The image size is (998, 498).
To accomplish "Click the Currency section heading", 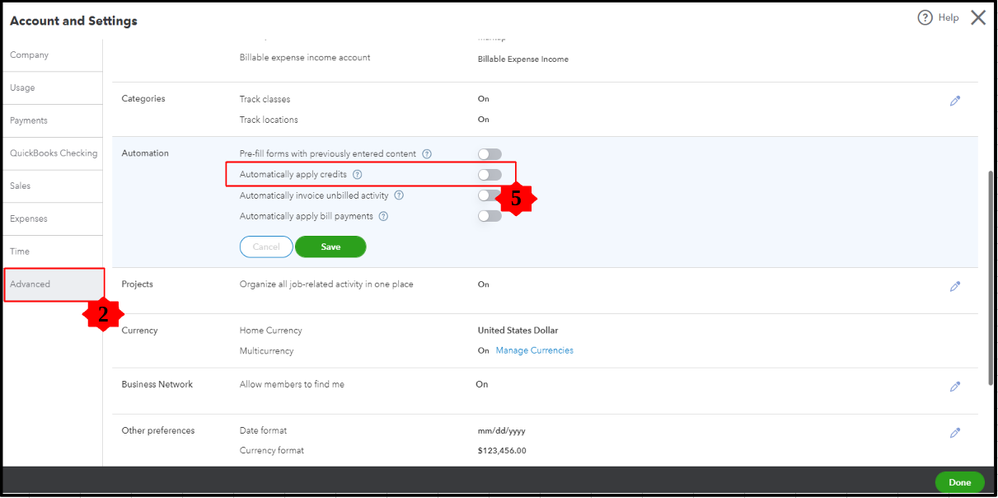I will pos(139,331).
